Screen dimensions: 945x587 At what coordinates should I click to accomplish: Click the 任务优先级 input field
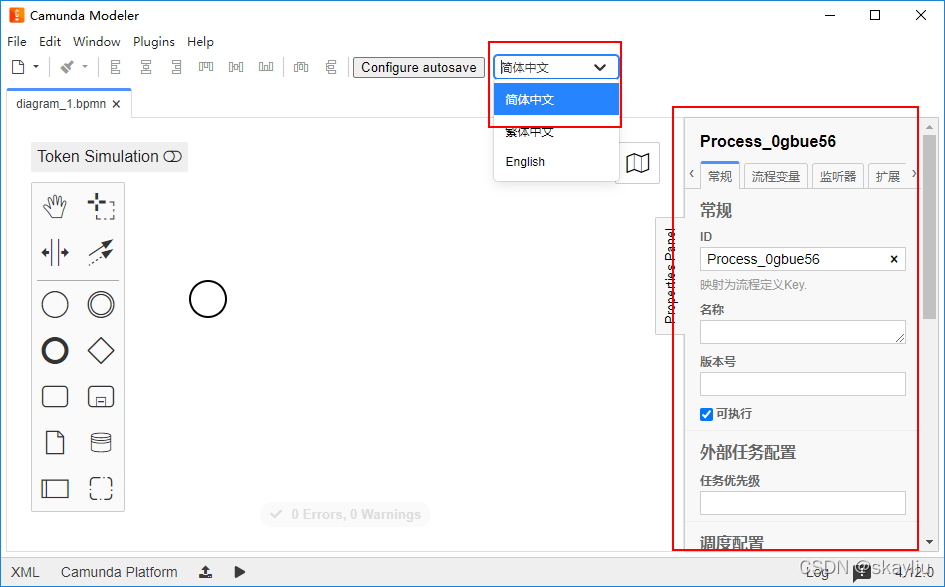(x=803, y=503)
